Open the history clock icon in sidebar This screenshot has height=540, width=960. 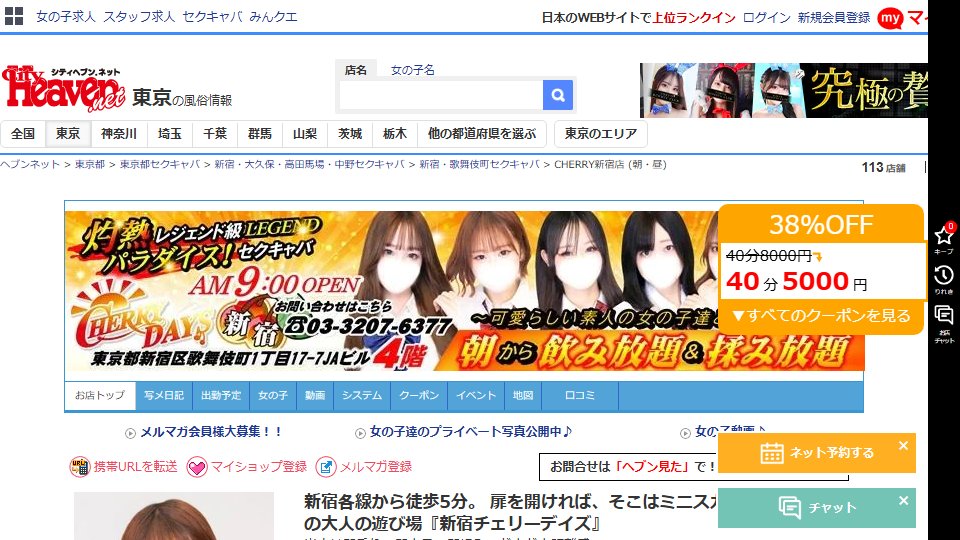pos(943,276)
